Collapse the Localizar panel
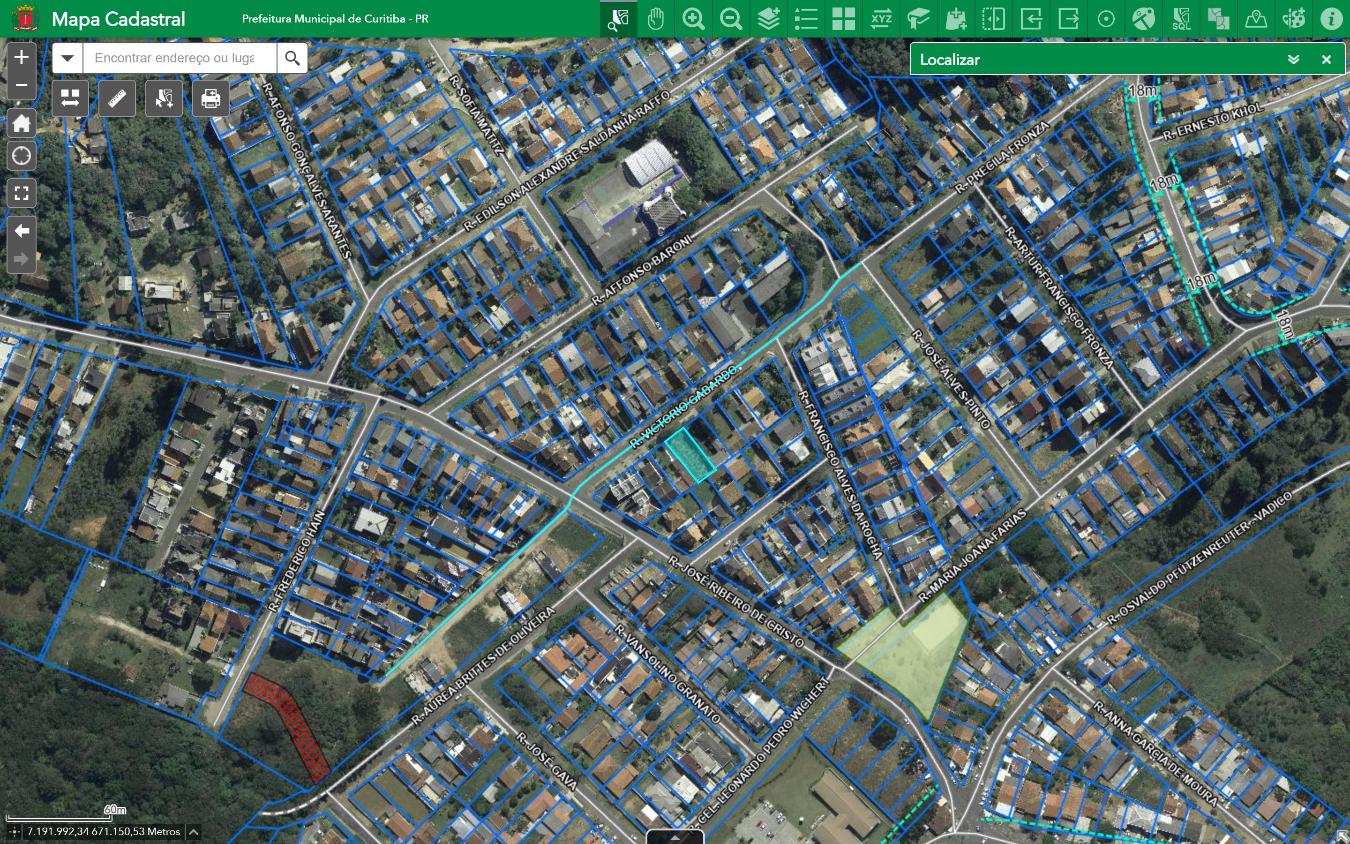Screen dimensions: 1350x844 click(1293, 60)
